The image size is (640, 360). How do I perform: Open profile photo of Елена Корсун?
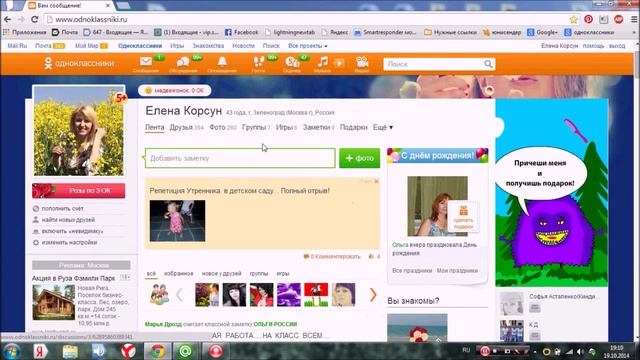pos(79,131)
